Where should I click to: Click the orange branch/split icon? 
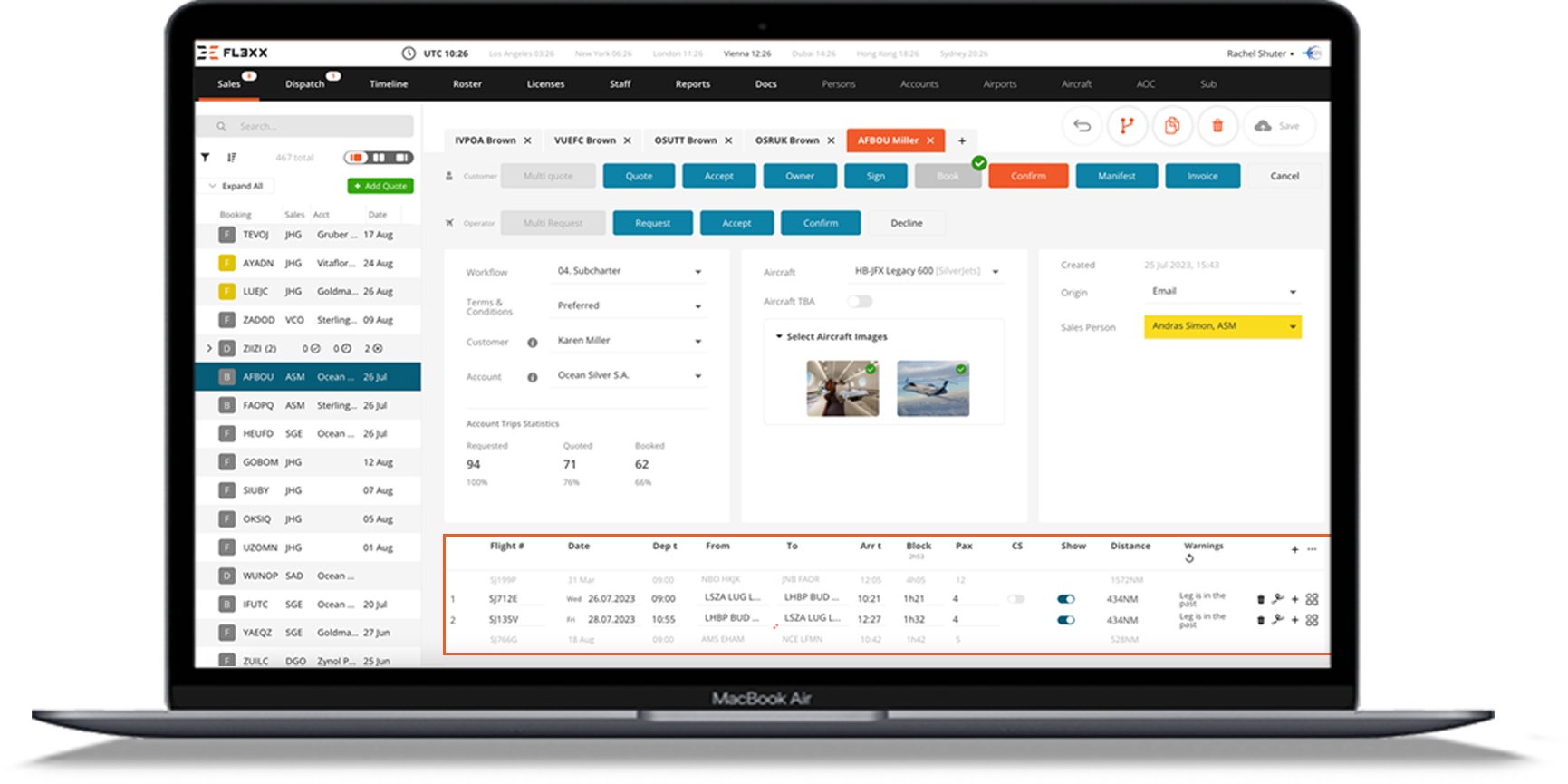coord(1127,126)
